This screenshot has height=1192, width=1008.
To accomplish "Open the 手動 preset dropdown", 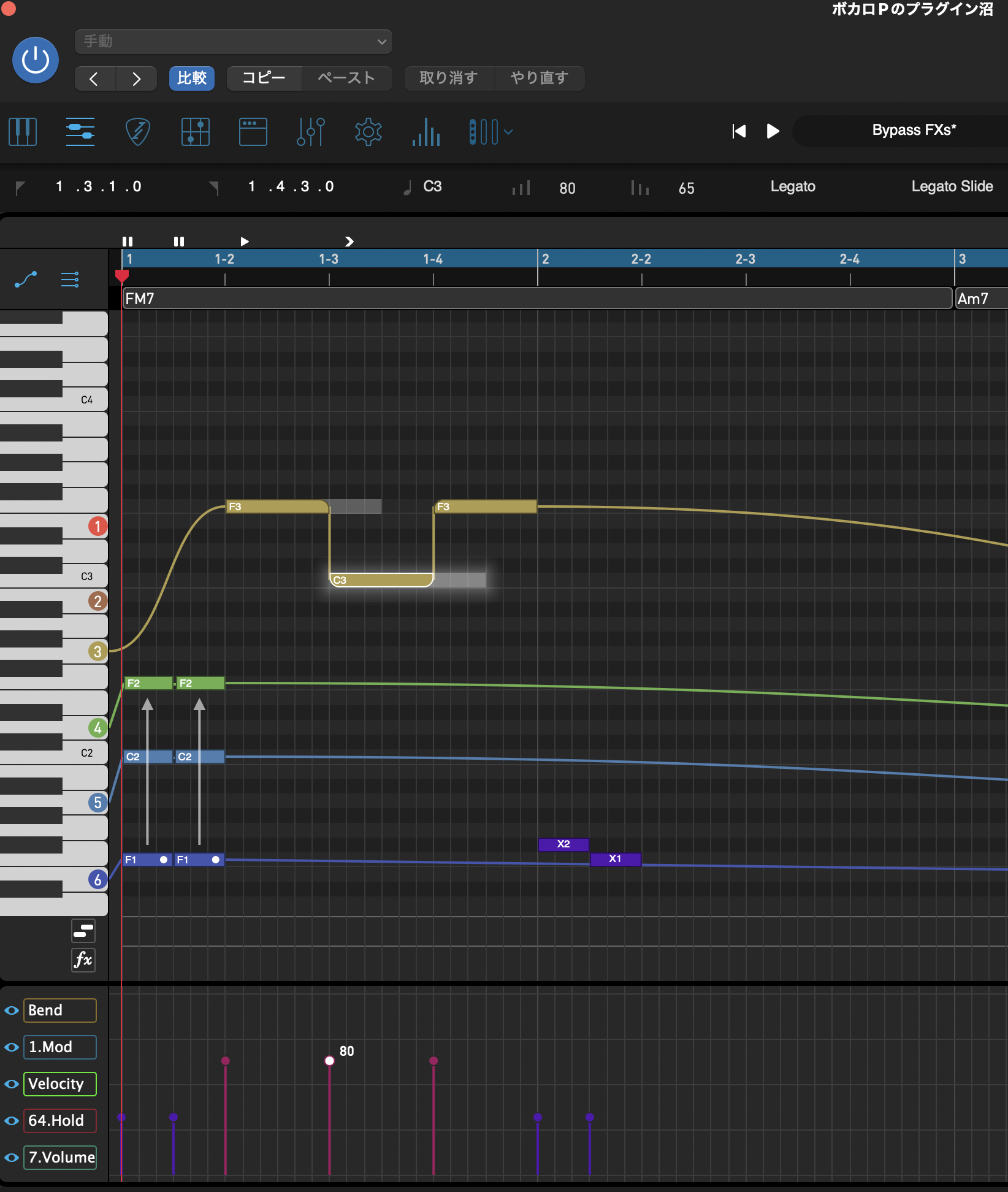I will click(234, 42).
